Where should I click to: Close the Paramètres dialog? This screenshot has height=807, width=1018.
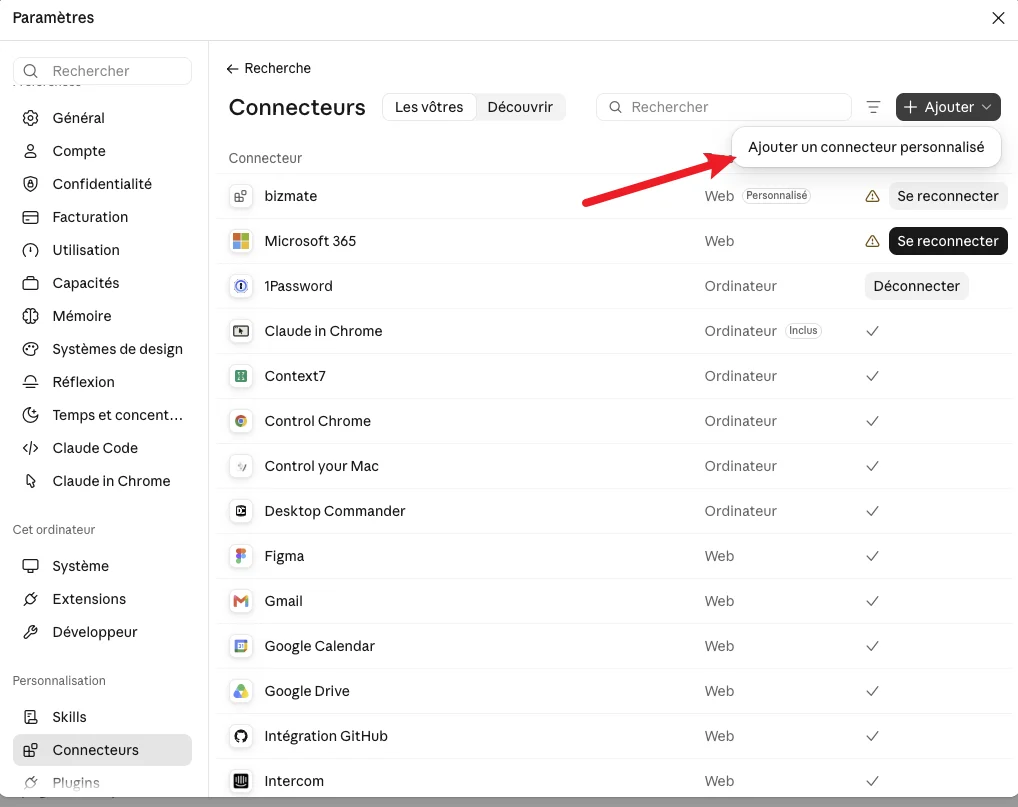tap(998, 18)
